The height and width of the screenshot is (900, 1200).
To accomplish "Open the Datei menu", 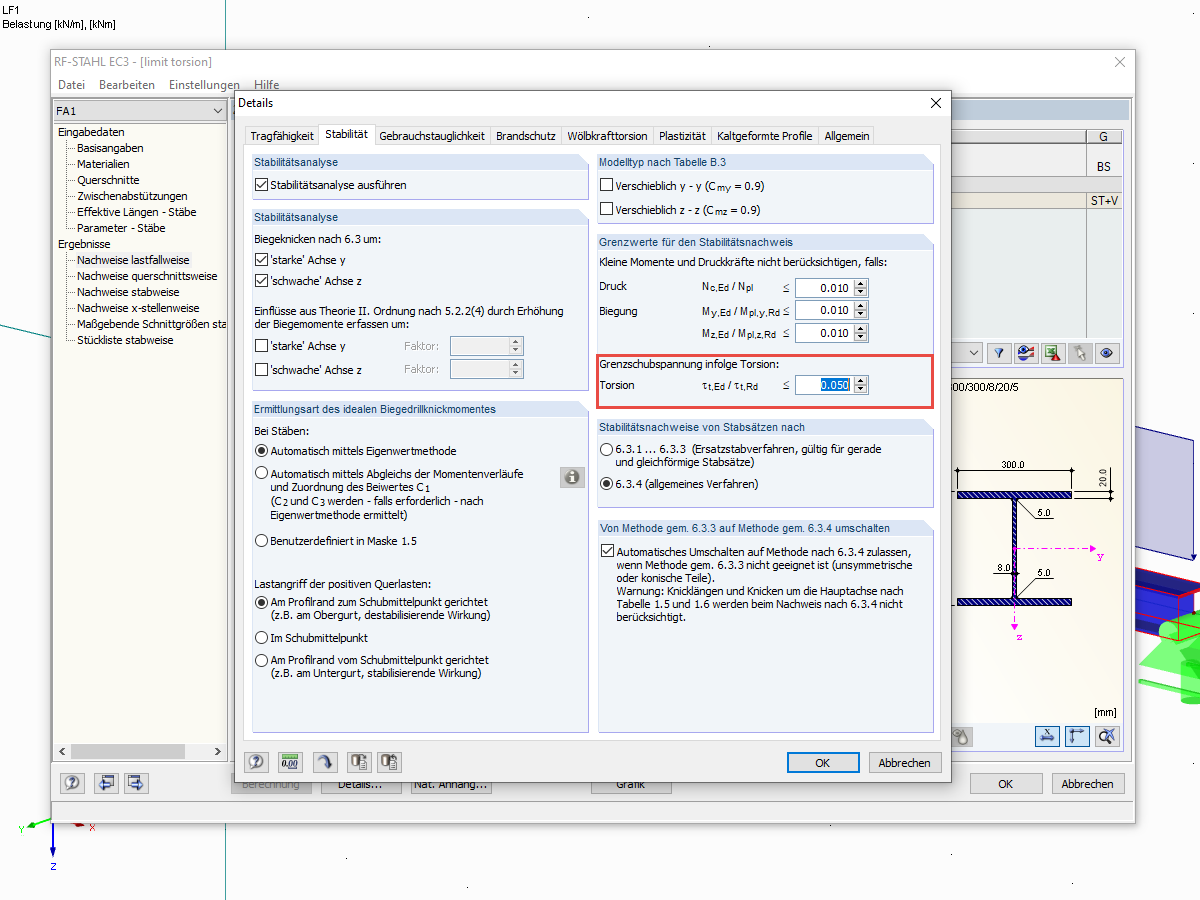I will pyautogui.click(x=72, y=85).
